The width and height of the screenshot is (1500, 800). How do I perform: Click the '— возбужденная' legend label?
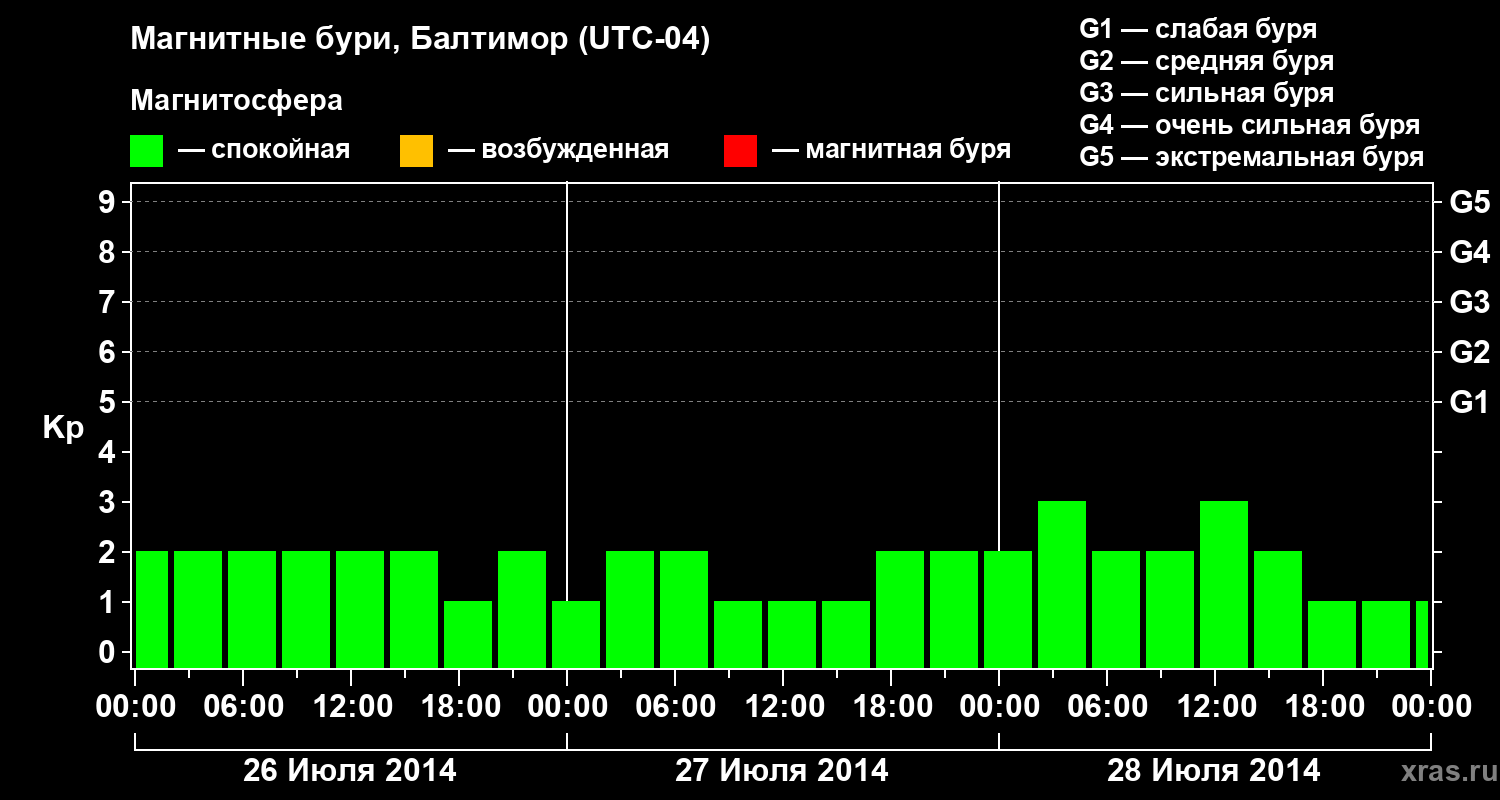pyautogui.click(x=558, y=150)
